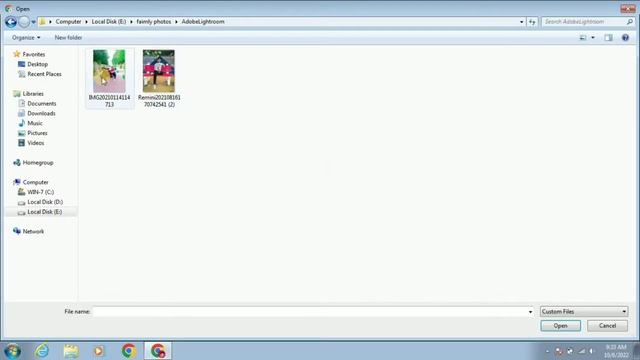Select Local Disk (E:) in breadcrumb path
This screenshot has width=640, height=360.
[109, 22]
